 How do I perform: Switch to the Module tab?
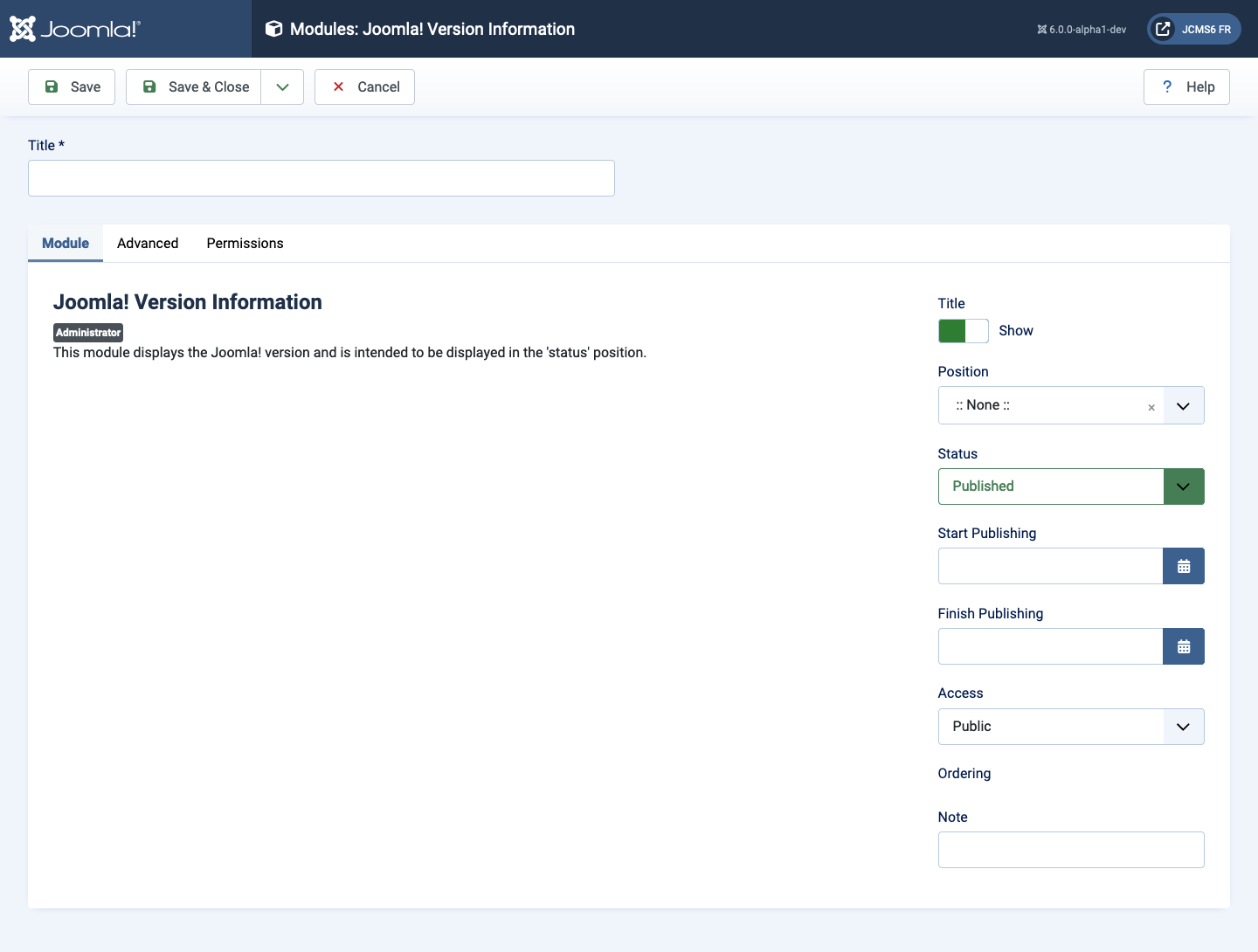(x=66, y=243)
